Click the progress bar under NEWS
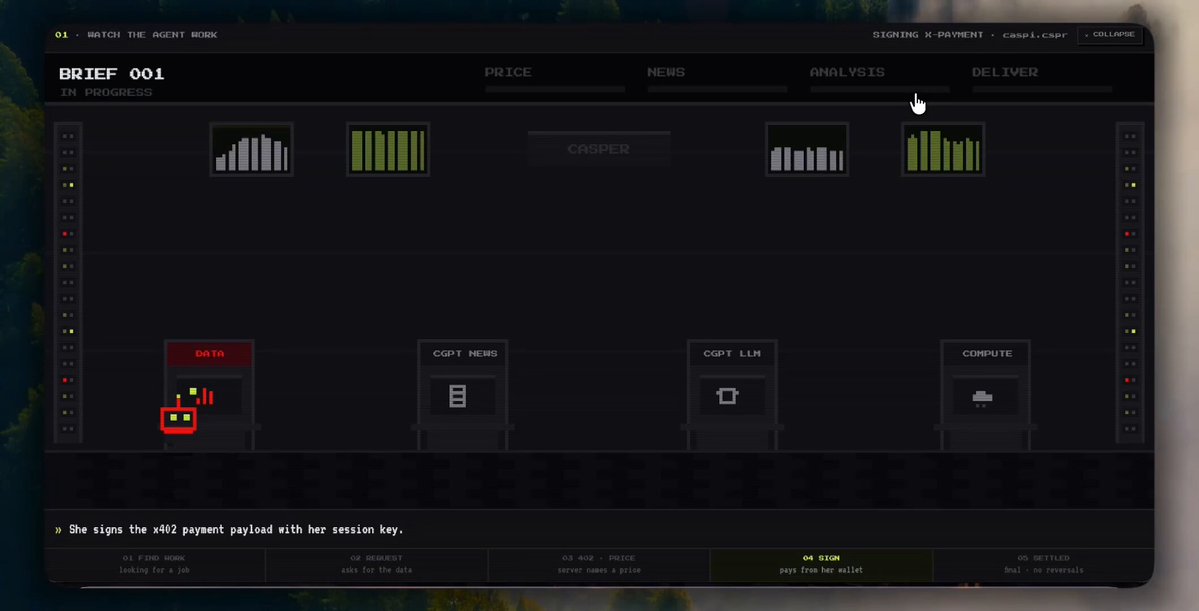This screenshot has height=611, width=1199. click(717, 89)
